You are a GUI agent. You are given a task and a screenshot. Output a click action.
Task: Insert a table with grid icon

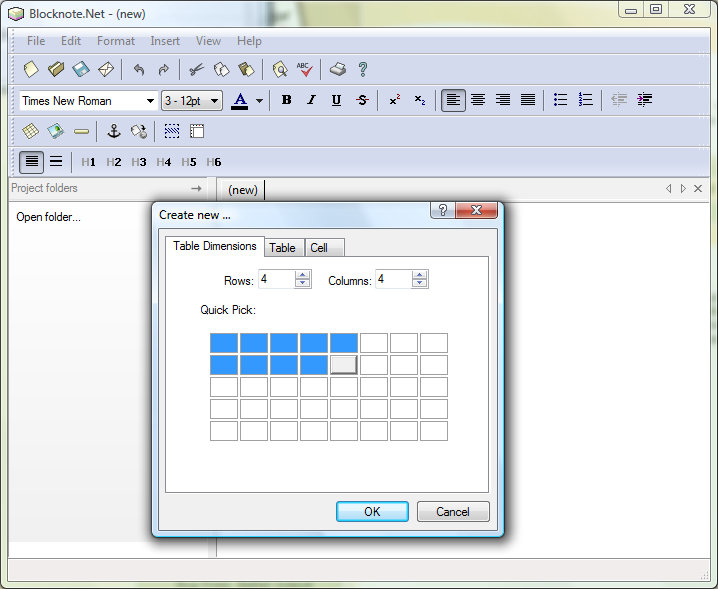(x=31, y=131)
